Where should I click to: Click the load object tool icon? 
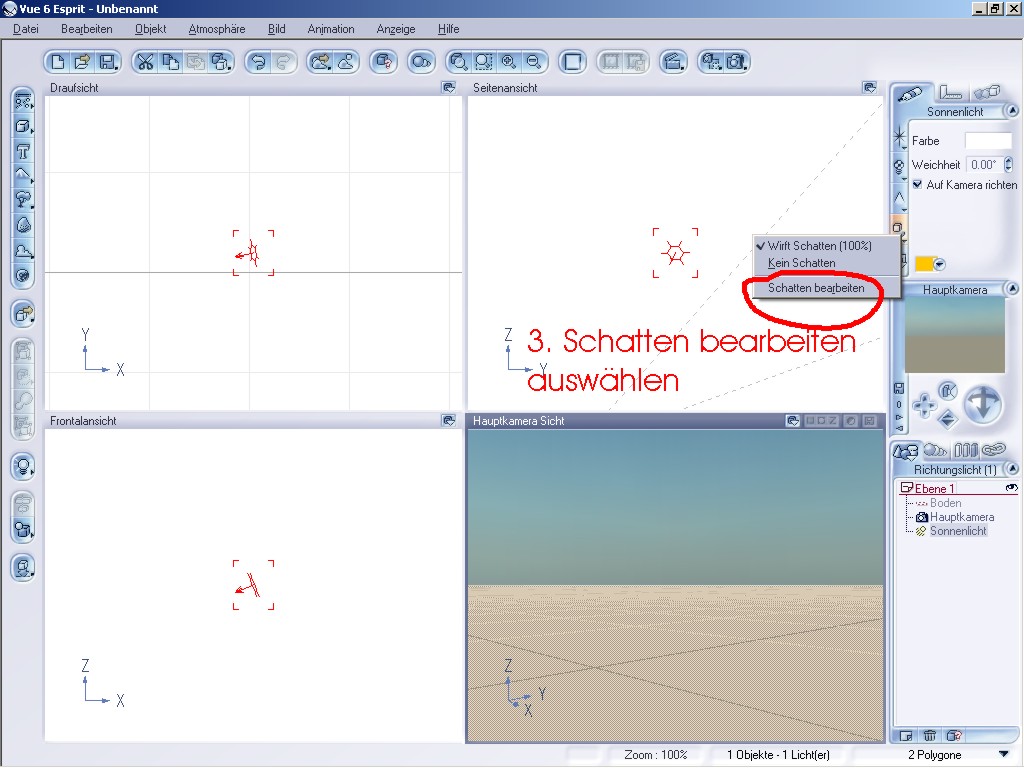(23, 313)
